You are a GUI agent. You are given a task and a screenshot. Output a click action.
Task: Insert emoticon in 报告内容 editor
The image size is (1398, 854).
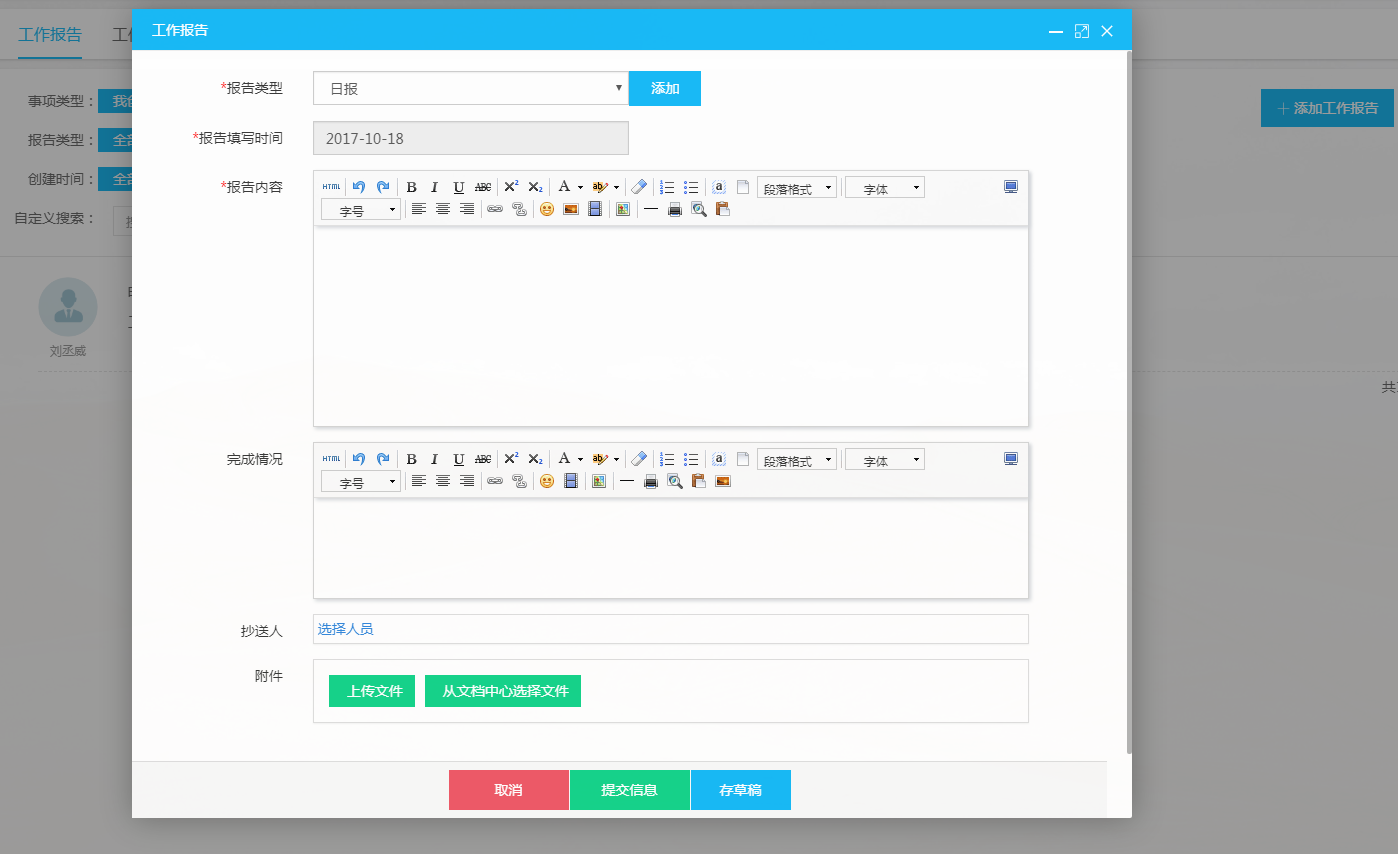547,209
